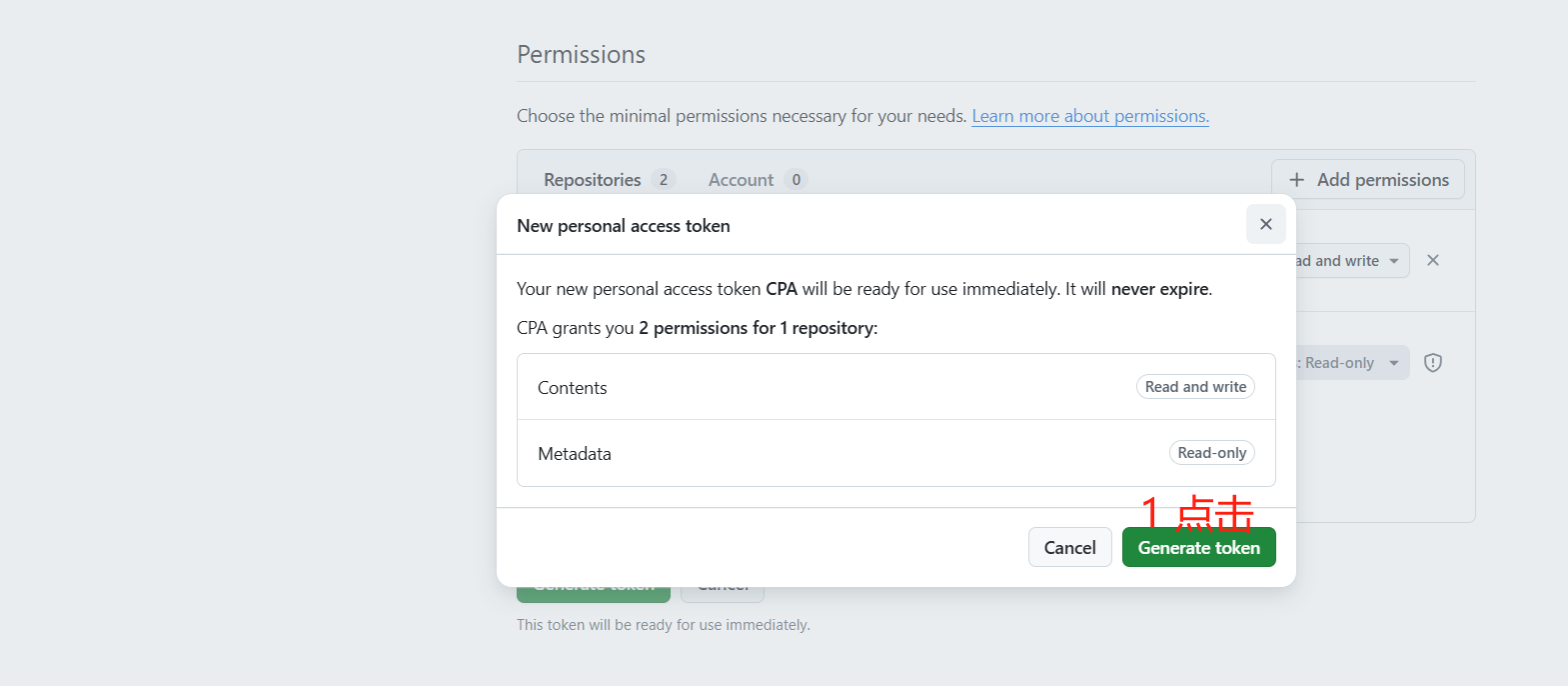Click the Permissions section heading

pyautogui.click(x=581, y=55)
